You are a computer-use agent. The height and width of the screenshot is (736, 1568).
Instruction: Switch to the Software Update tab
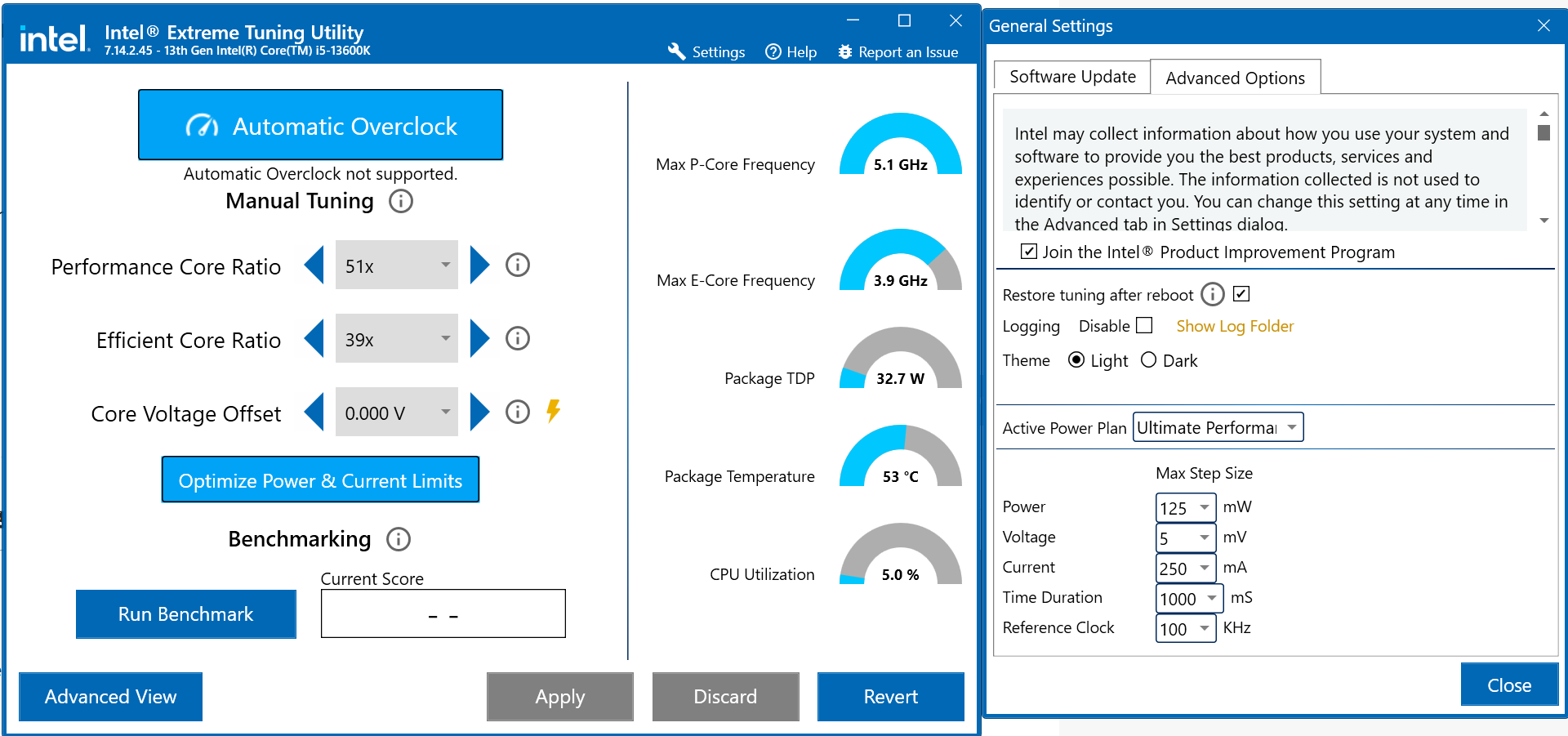[x=1071, y=77]
